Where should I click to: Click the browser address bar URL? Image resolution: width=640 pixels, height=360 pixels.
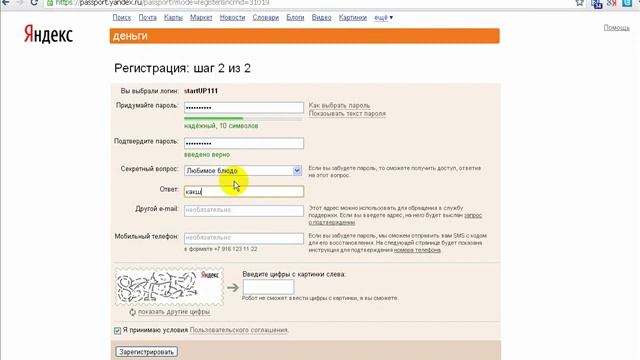162,3
